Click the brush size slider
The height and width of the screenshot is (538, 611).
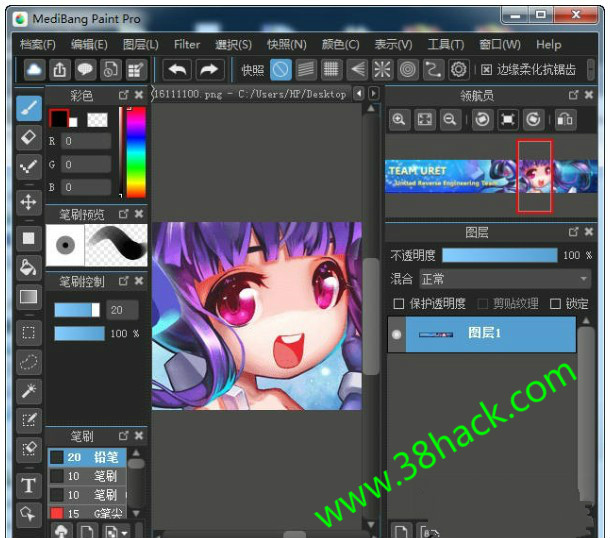[77, 310]
